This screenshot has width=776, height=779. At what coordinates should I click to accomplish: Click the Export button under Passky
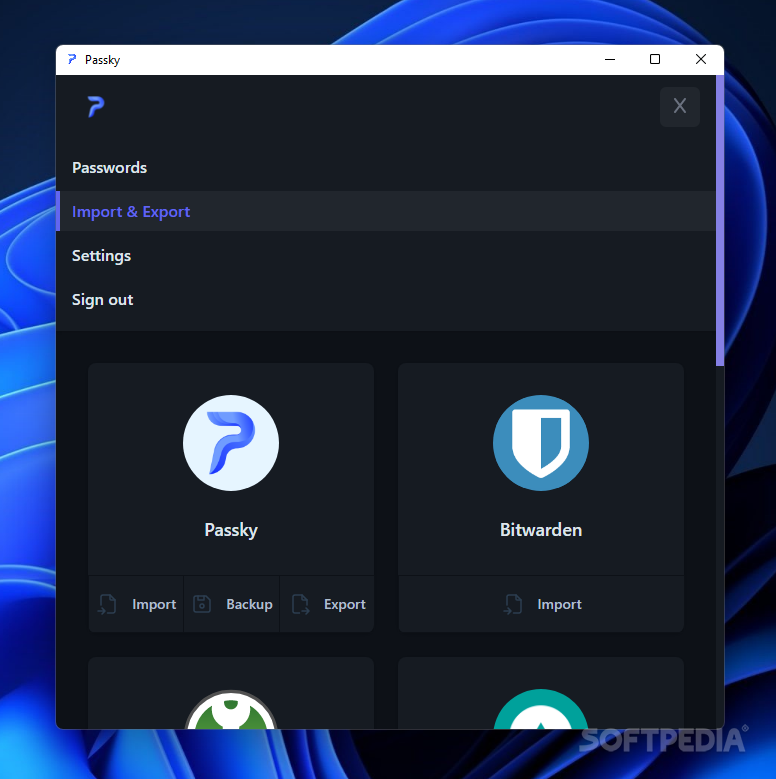(x=327, y=604)
